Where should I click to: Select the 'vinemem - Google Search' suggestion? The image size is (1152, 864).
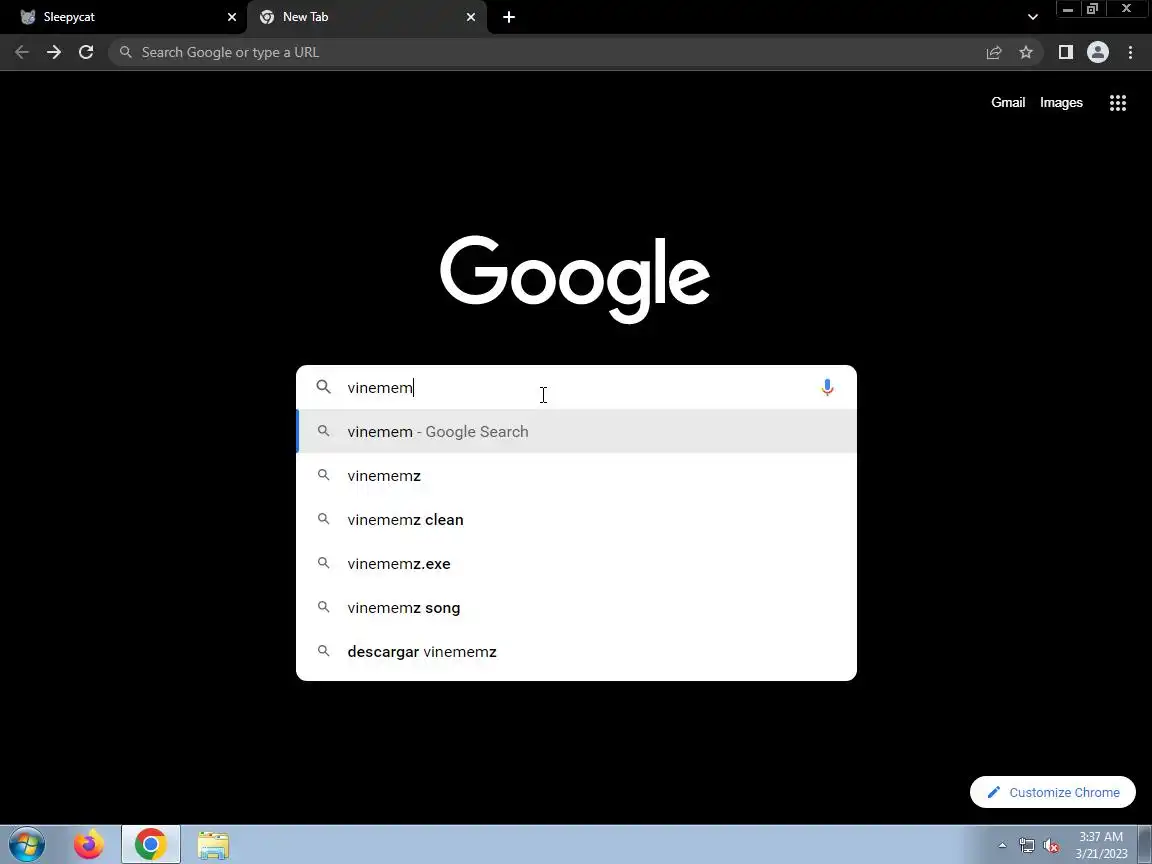(576, 431)
